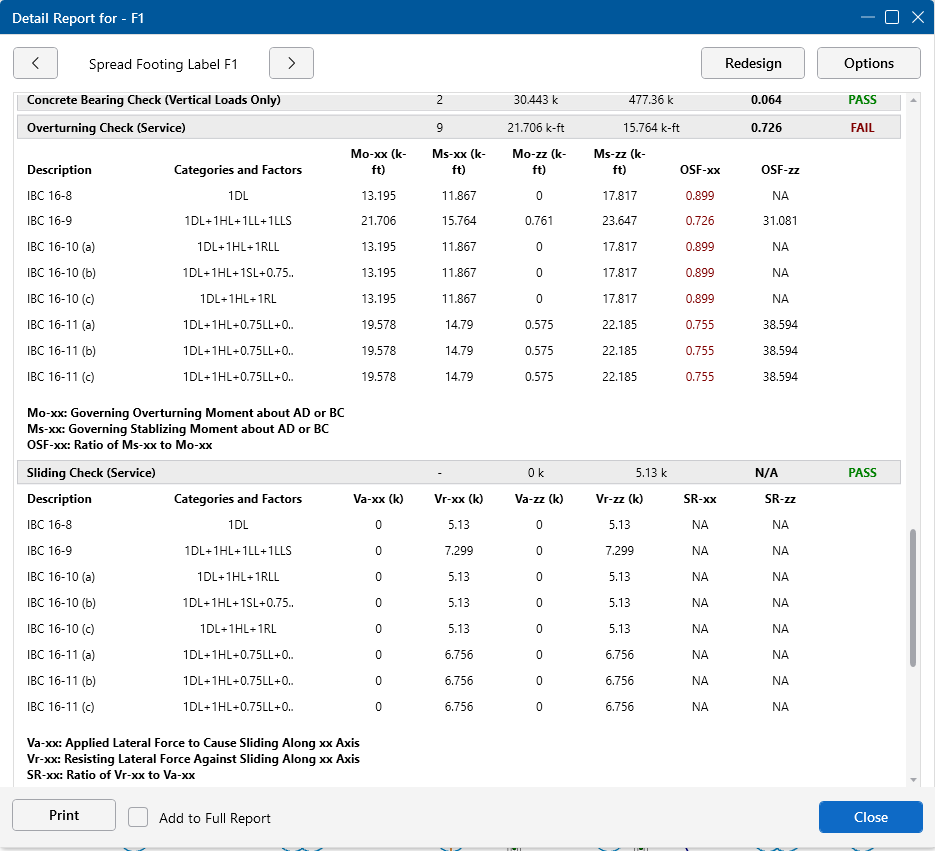Click the scrollbar up arrow
The image size is (935, 851).
point(912,101)
